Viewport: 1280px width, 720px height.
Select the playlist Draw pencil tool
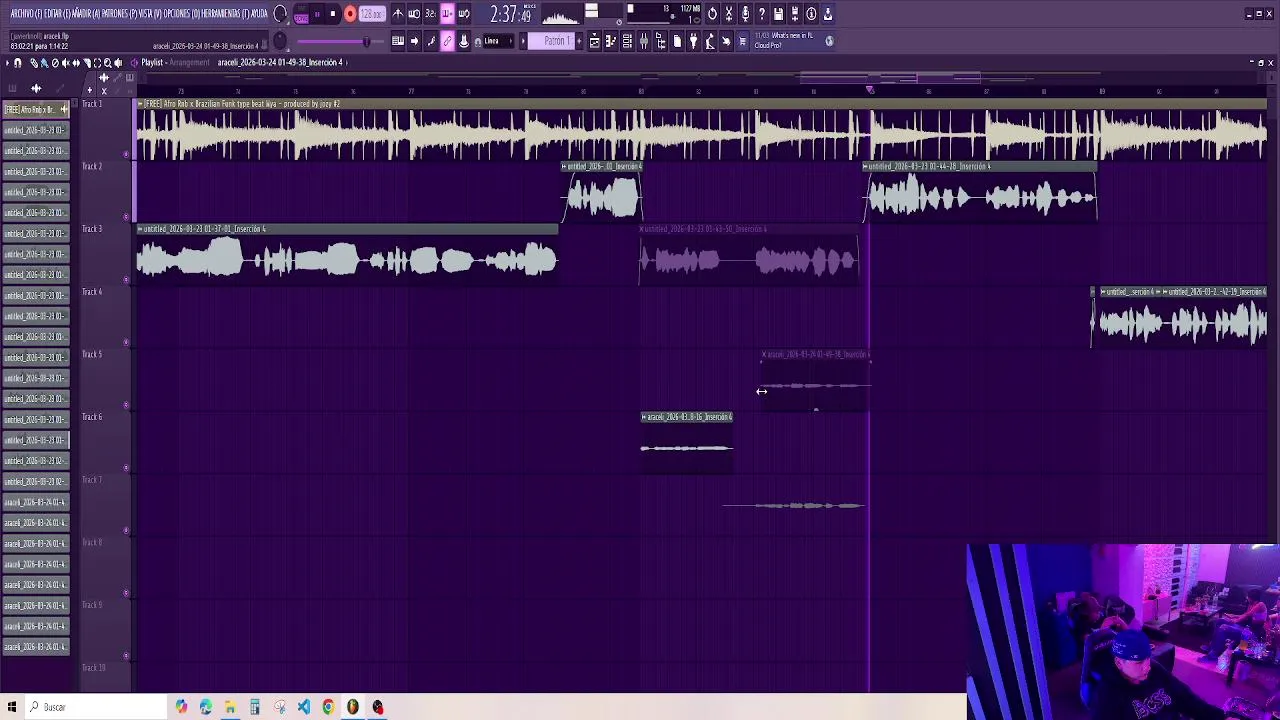point(33,63)
